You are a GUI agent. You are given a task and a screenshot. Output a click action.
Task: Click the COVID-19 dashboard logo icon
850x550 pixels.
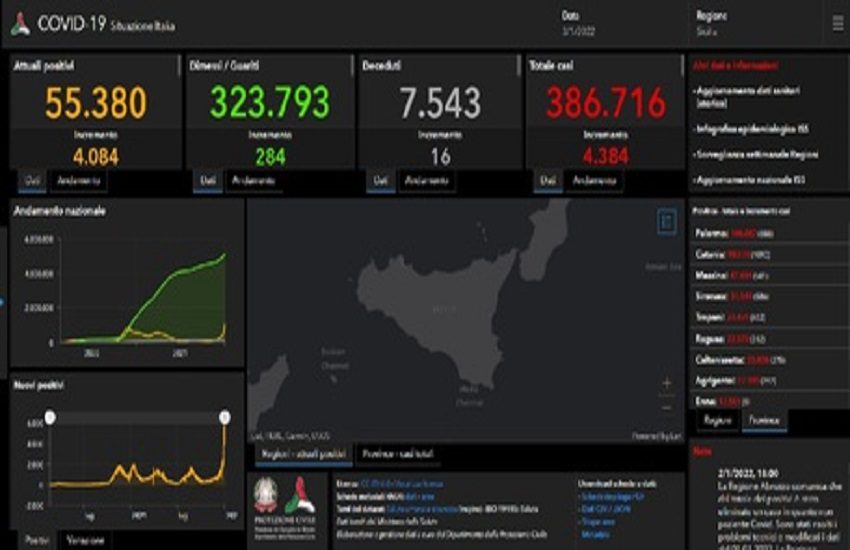point(19,25)
